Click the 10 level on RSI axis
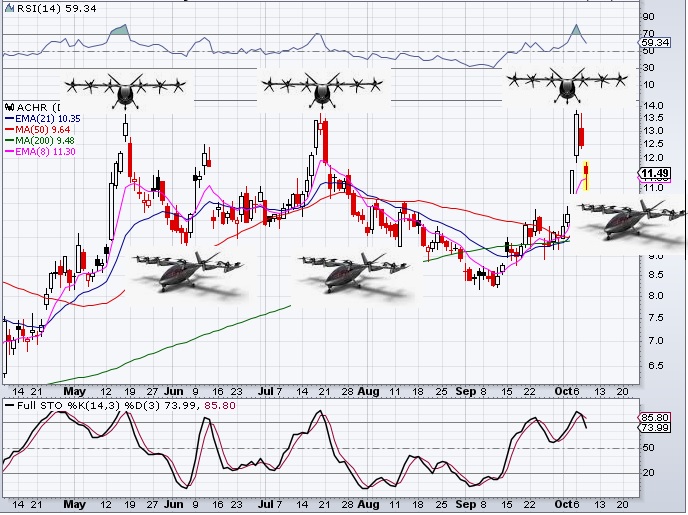Screen dimensions: 688x515 click(x=649, y=85)
